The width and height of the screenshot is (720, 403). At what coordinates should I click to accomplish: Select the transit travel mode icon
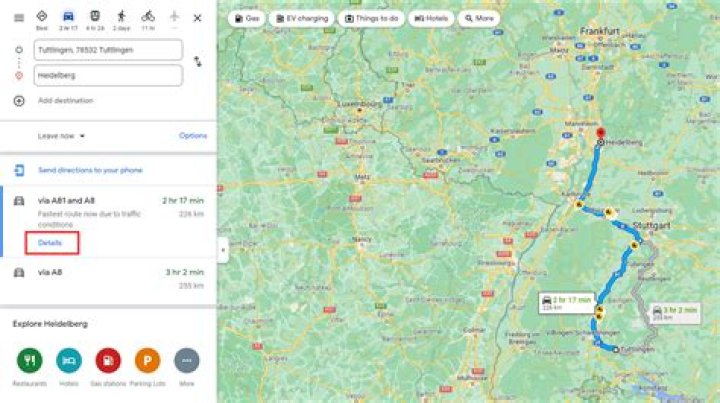(x=95, y=17)
